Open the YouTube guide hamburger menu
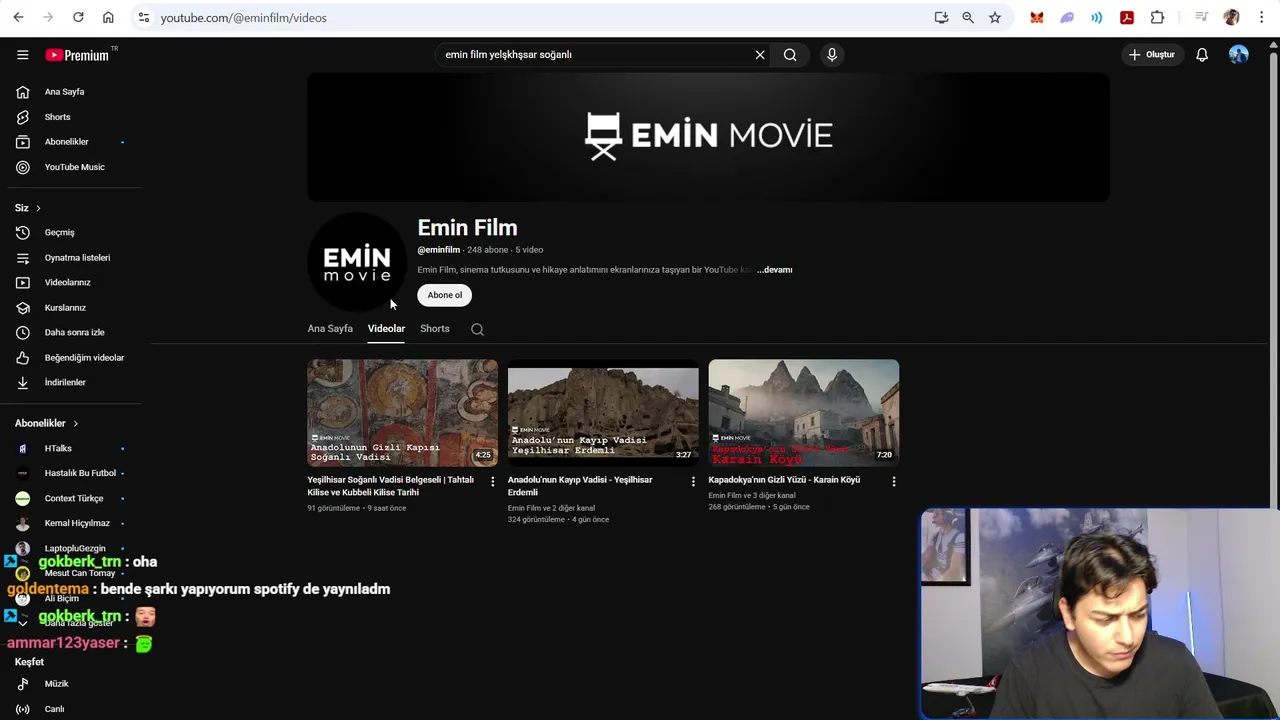The image size is (1280, 720). (22, 55)
